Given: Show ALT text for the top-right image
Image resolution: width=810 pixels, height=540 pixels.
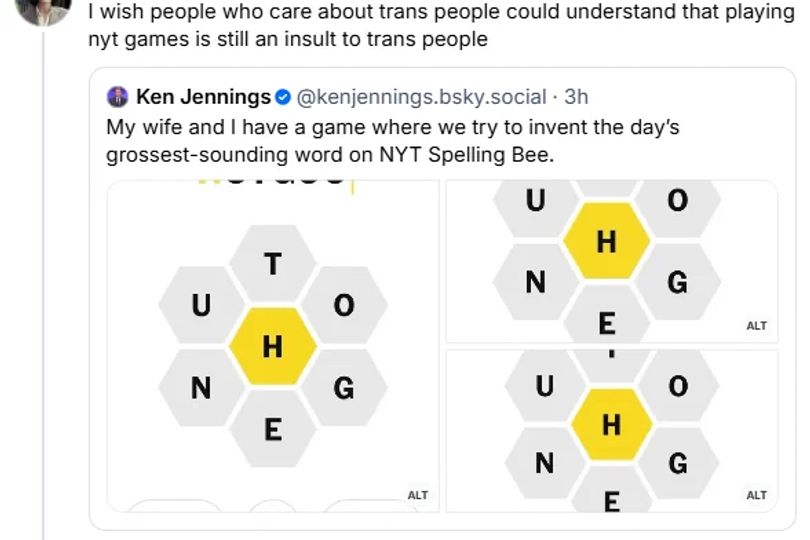Looking at the screenshot, I should click(756, 326).
